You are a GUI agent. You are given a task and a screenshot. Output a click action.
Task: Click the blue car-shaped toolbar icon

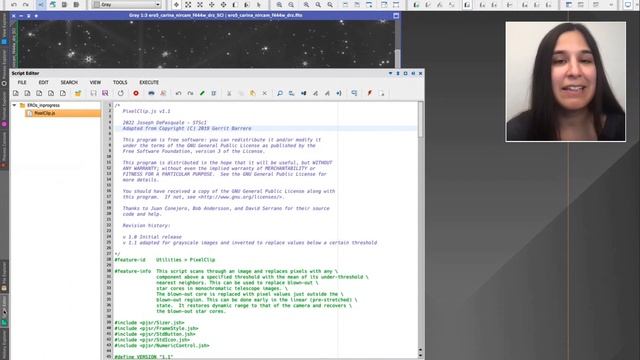pos(151,93)
